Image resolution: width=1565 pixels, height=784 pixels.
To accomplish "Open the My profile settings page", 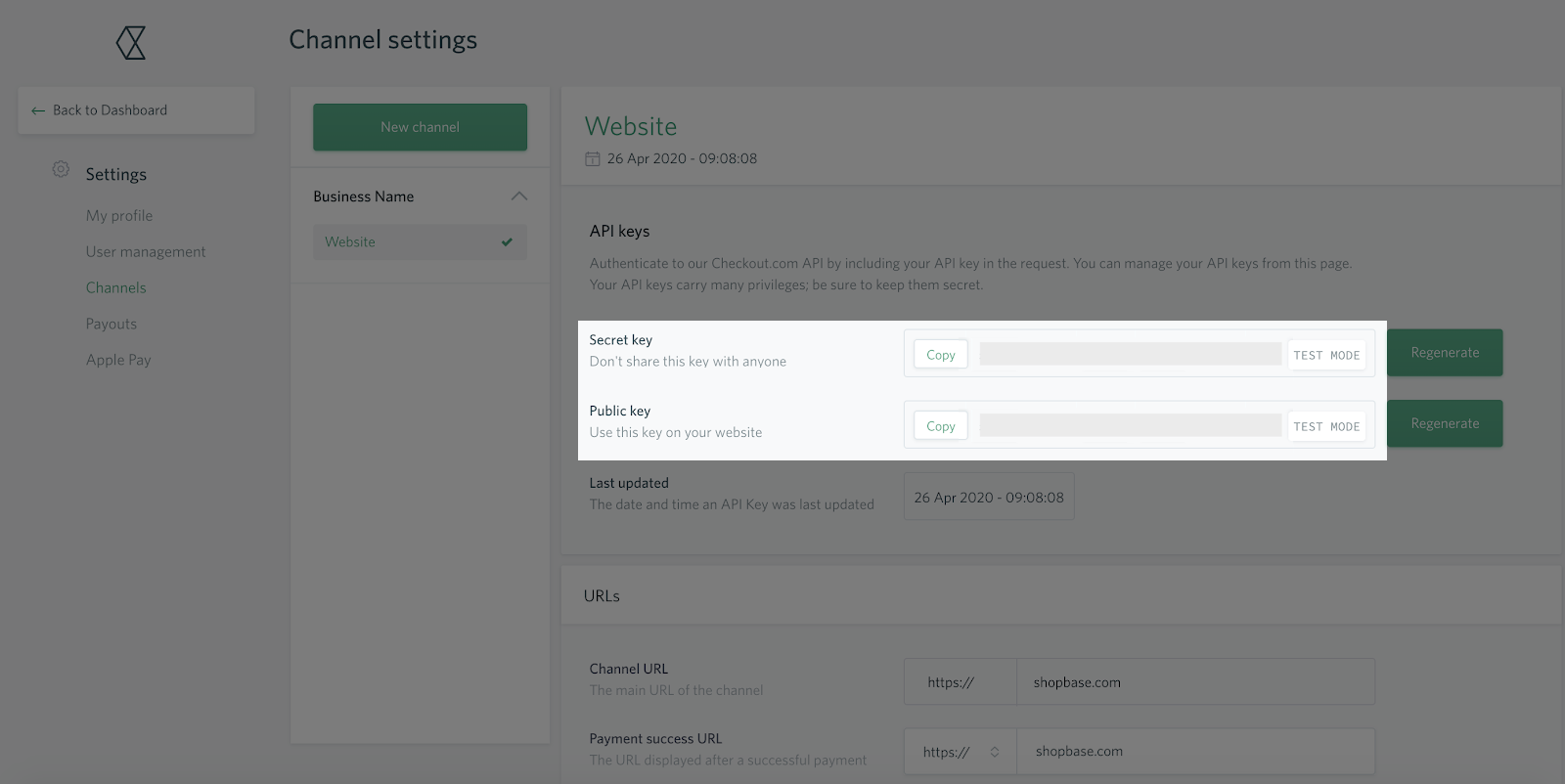I will [119, 216].
